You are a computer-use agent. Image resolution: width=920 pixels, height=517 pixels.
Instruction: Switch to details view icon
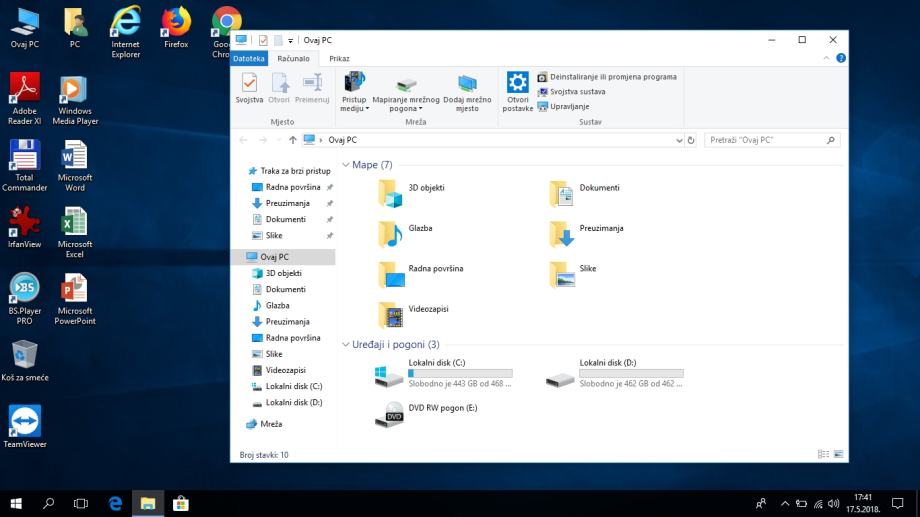[824, 454]
